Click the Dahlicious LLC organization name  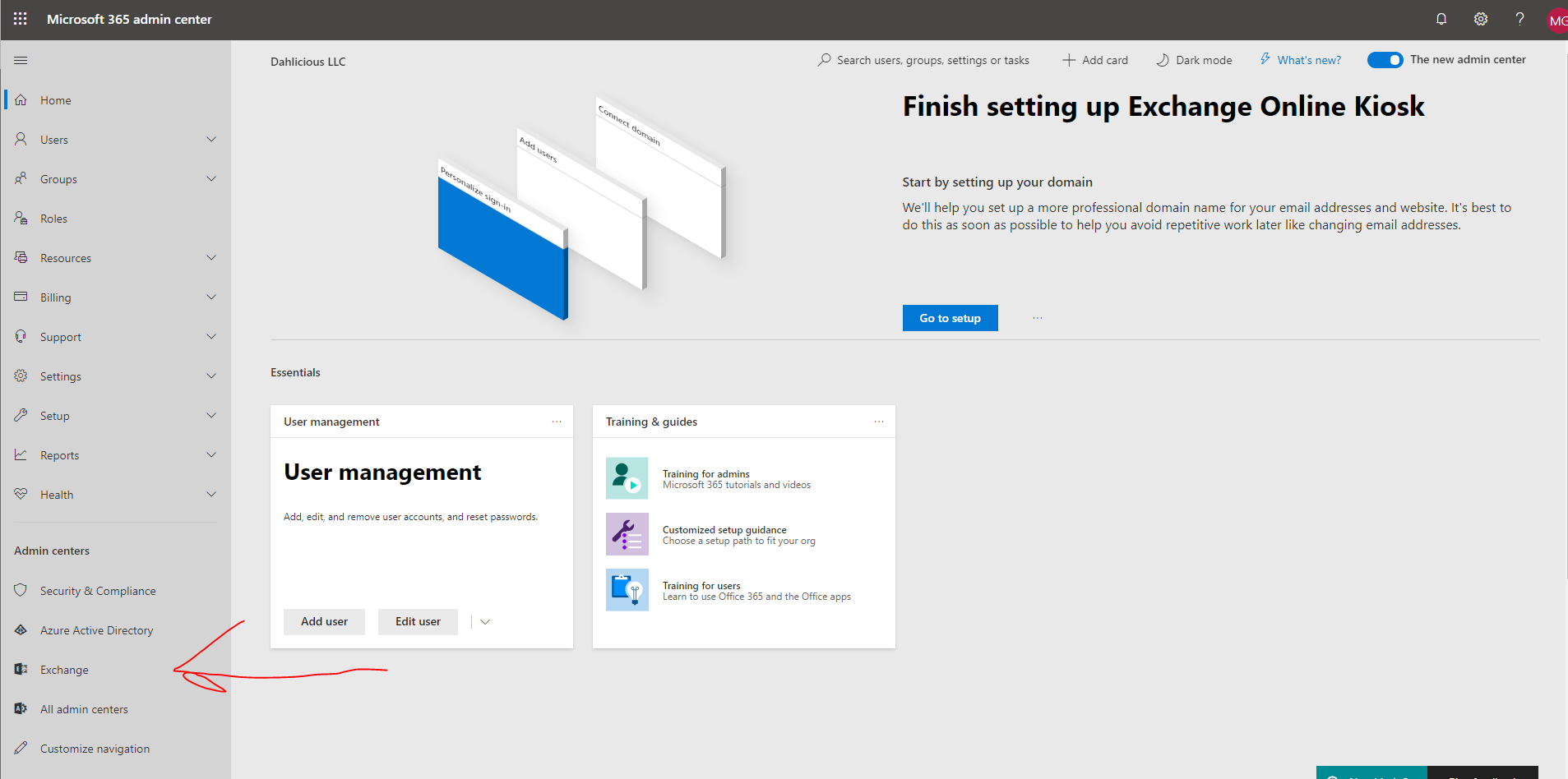coord(308,62)
